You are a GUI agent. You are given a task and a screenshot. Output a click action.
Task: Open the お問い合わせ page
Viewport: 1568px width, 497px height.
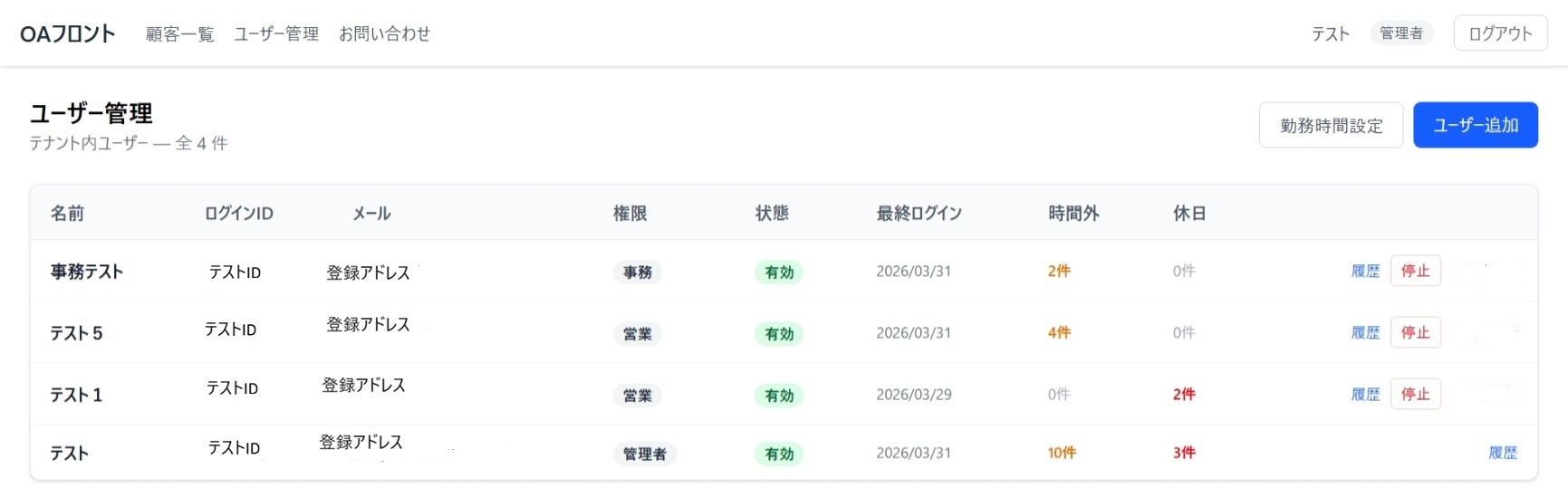(x=384, y=34)
